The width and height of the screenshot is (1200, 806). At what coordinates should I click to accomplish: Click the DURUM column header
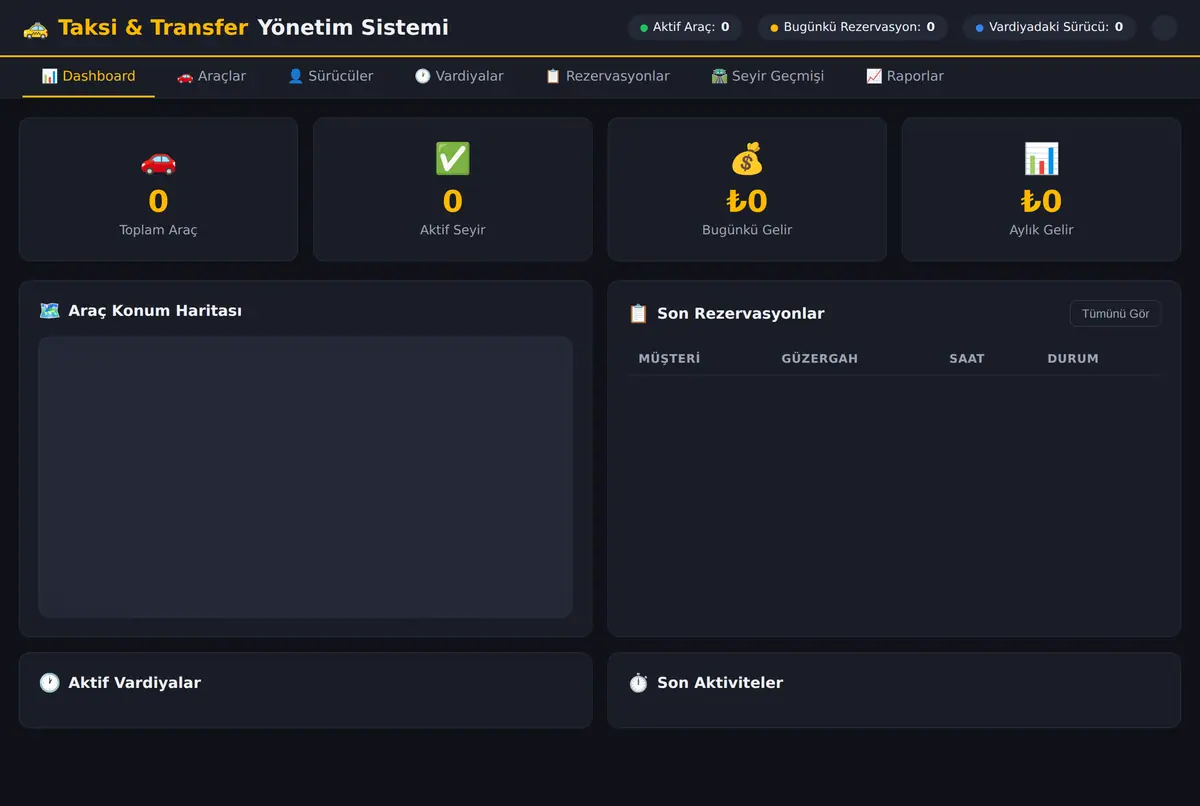point(1073,358)
